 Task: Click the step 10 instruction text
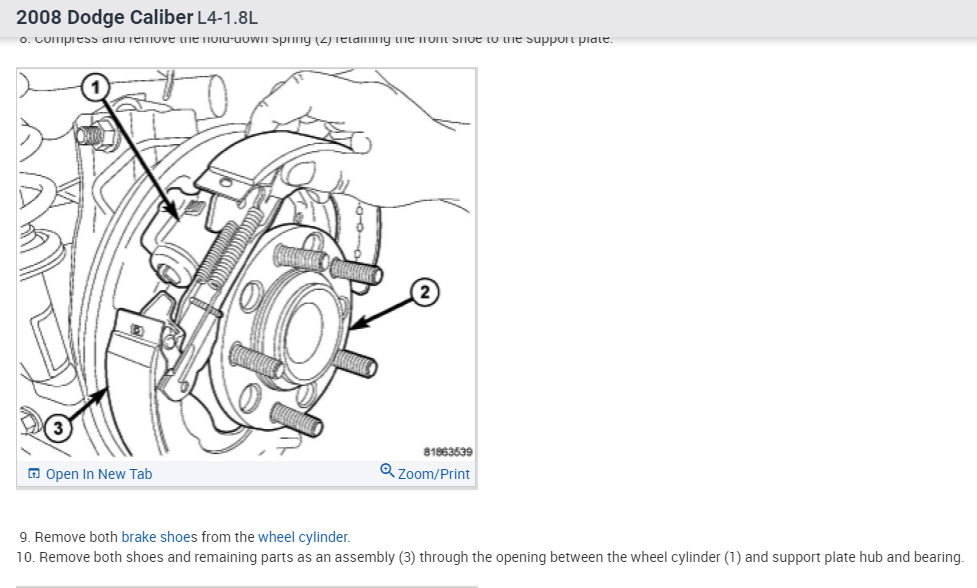(x=490, y=557)
